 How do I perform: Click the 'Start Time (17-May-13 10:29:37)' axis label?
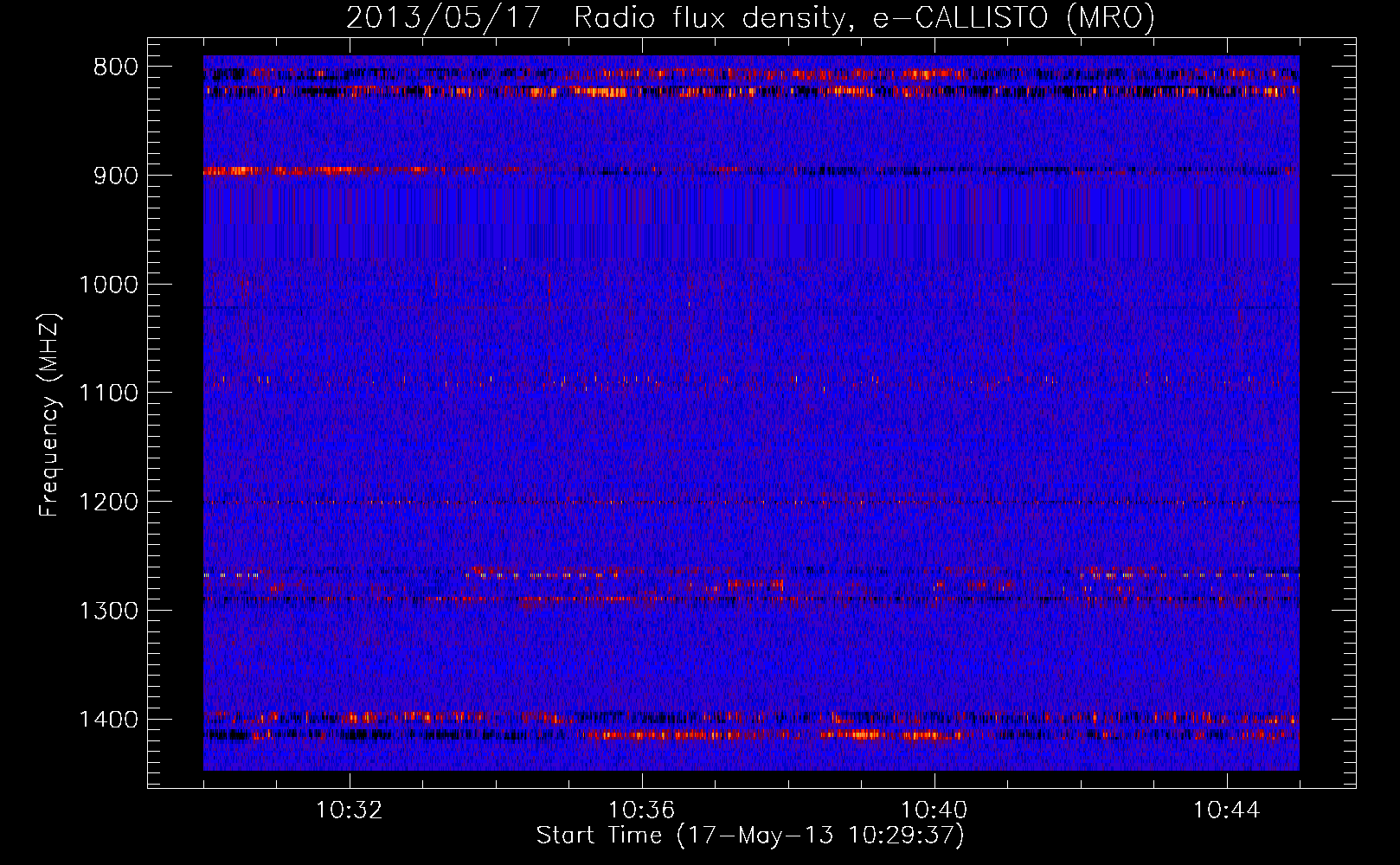point(749,836)
